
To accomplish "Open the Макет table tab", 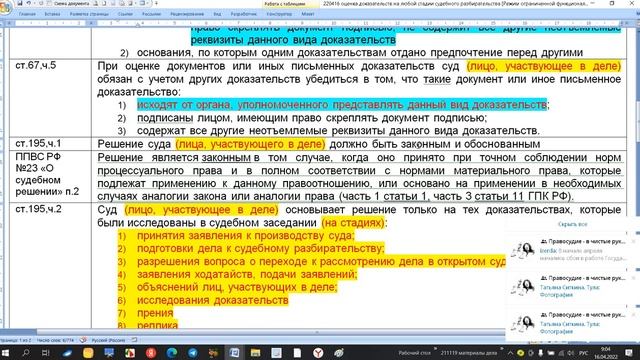I will (308, 14).
